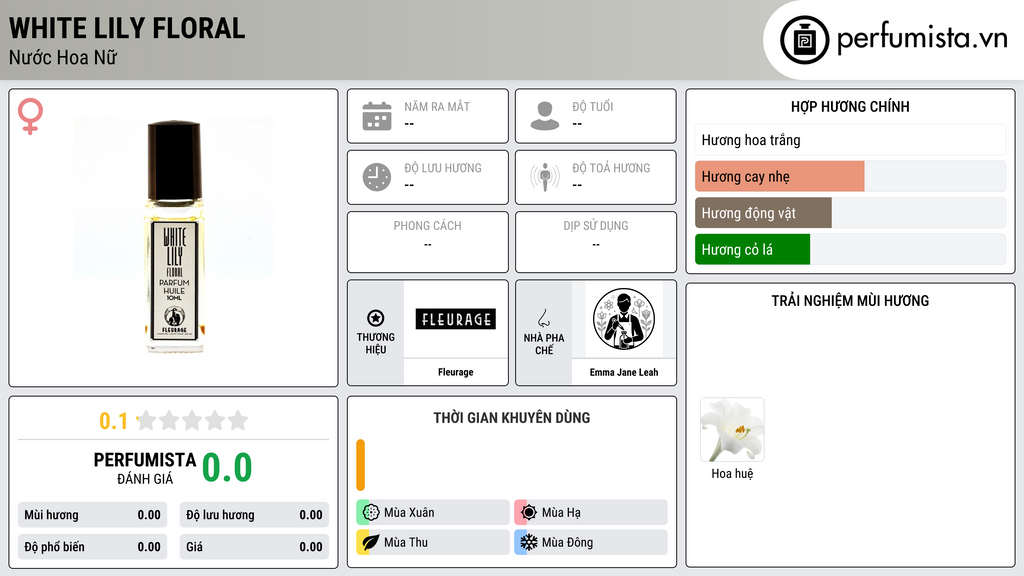Click the star badge icon above Thương hiệu
The width and height of the screenshot is (1024, 576).
376,318
